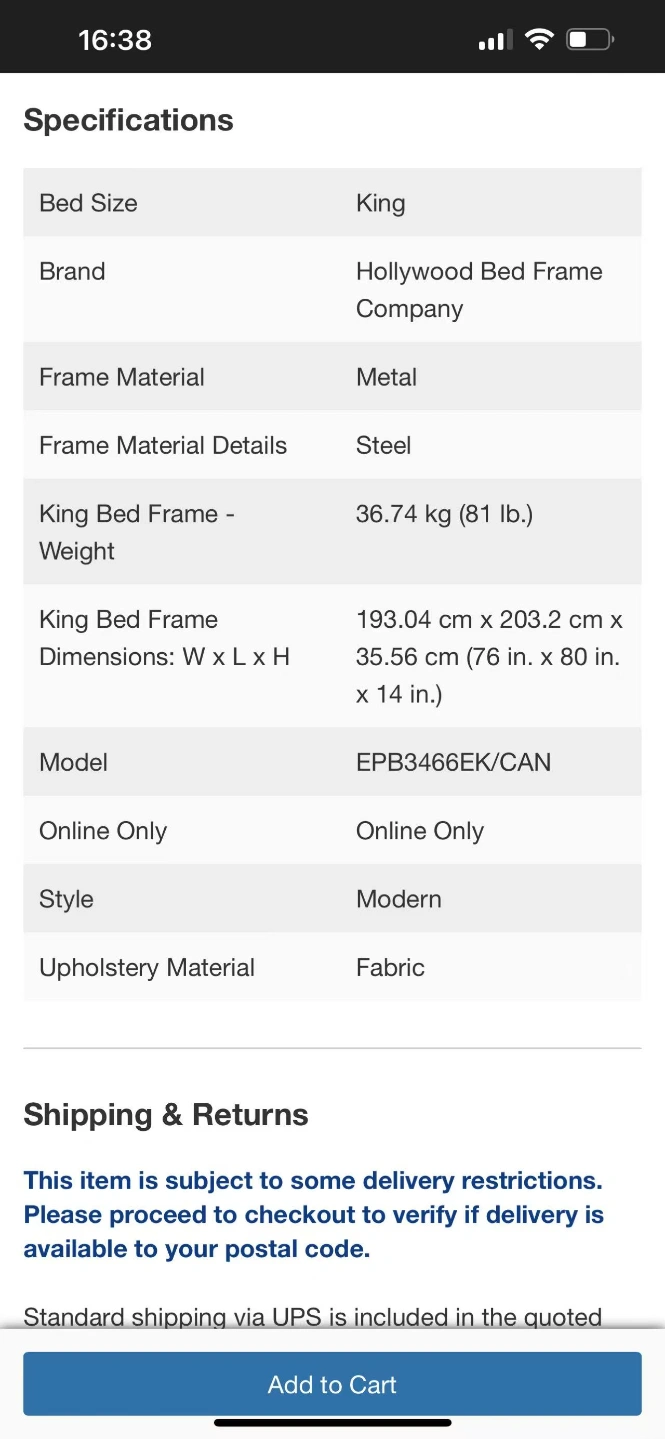This screenshot has height=1439, width=665.
Task: Tap the cellular signal bars icon
Action: click(x=495, y=41)
